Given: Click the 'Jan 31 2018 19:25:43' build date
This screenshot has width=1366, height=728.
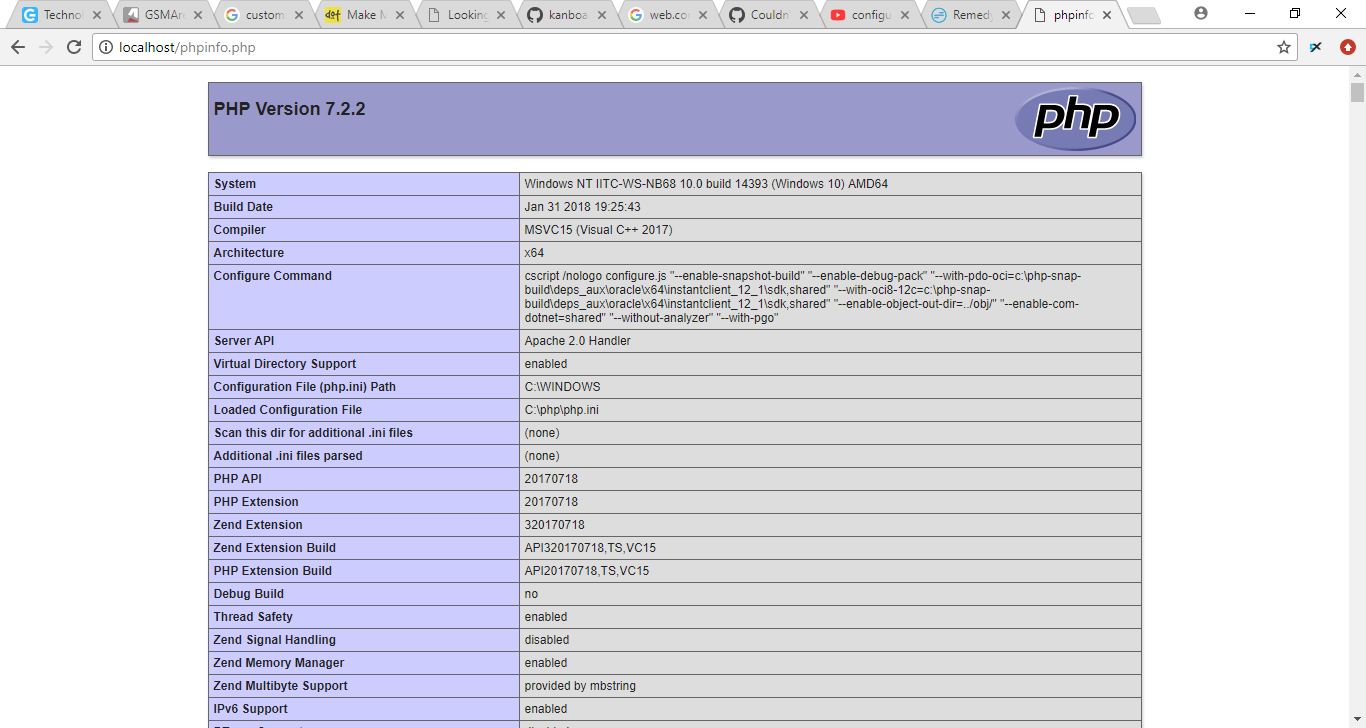Looking at the screenshot, I should click(x=582, y=207).
